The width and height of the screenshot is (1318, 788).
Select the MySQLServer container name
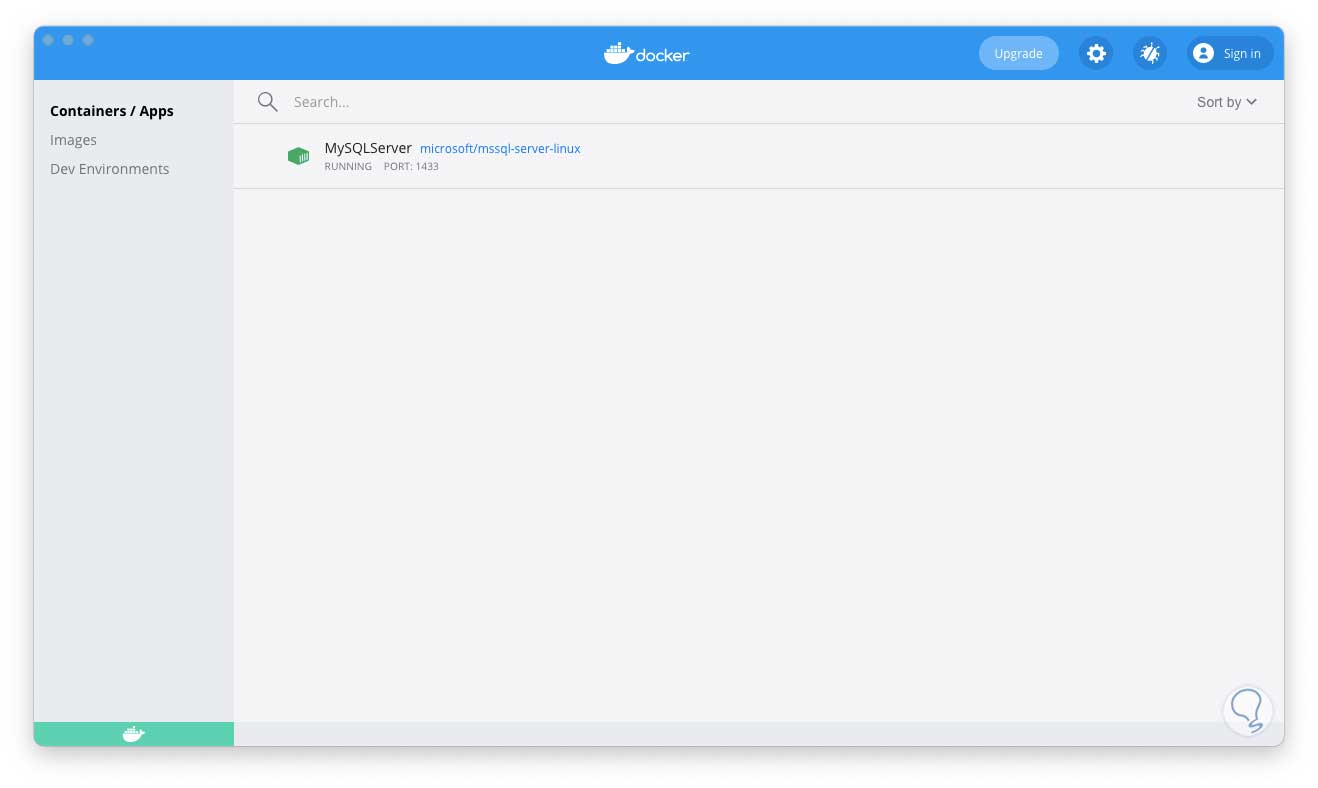pyautogui.click(x=368, y=148)
